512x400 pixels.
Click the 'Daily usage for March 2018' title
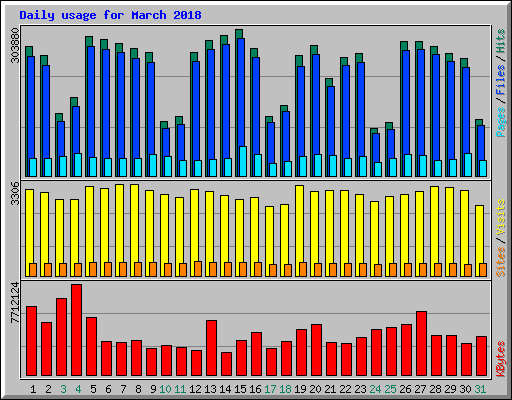(x=110, y=15)
